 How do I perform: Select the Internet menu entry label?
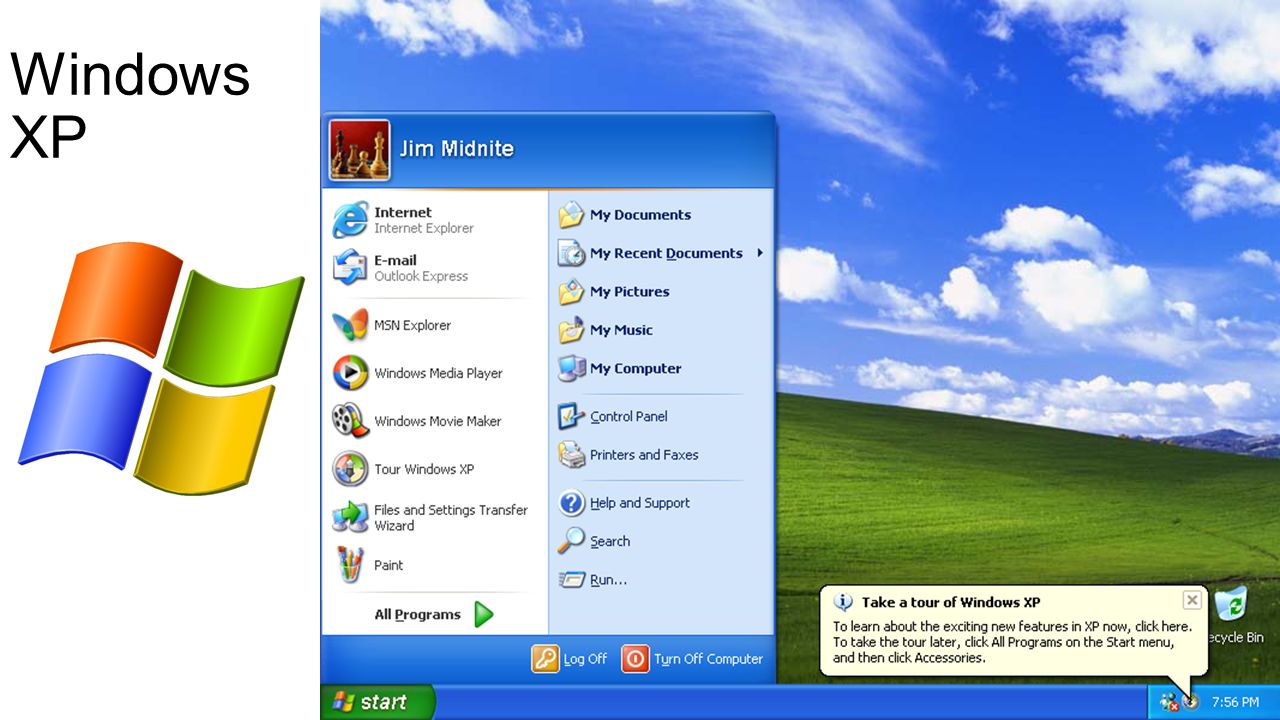coord(403,212)
